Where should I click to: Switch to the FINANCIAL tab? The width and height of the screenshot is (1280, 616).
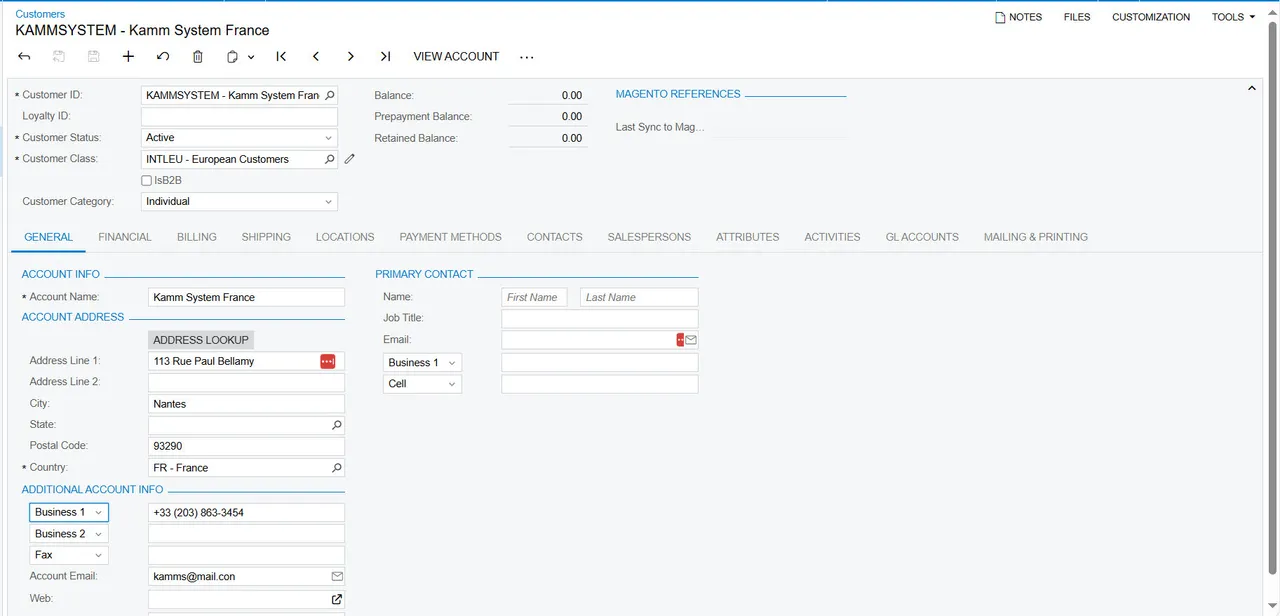125,237
